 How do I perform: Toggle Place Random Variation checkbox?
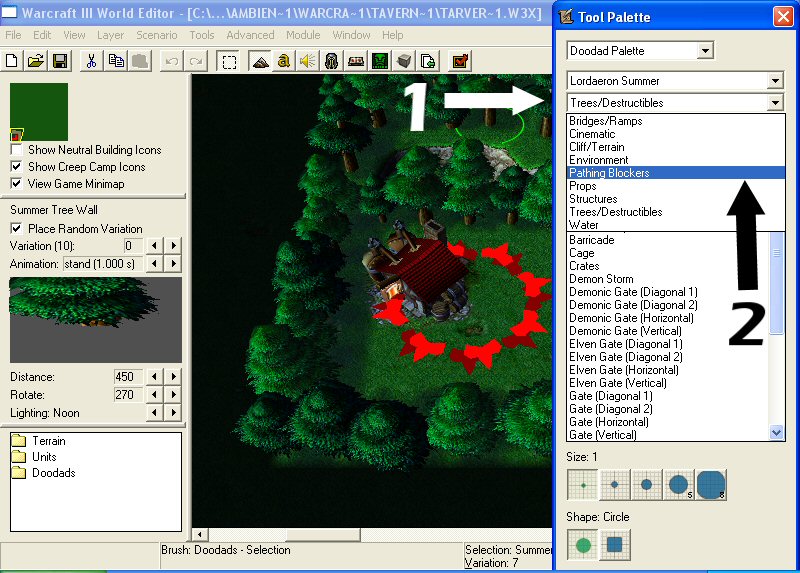tap(16, 229)
